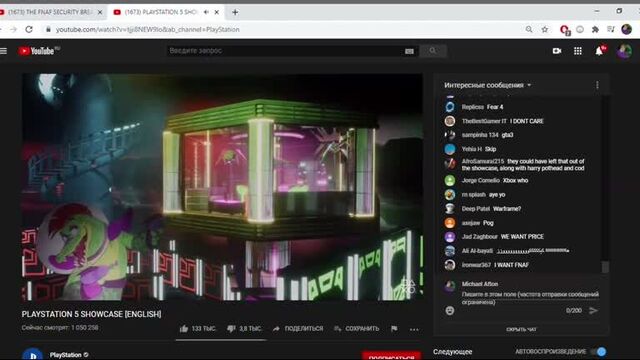Click the ПОДЕЛИТЬСЯ share button
The width and height of the screenshot is (640, 360).
298,329
